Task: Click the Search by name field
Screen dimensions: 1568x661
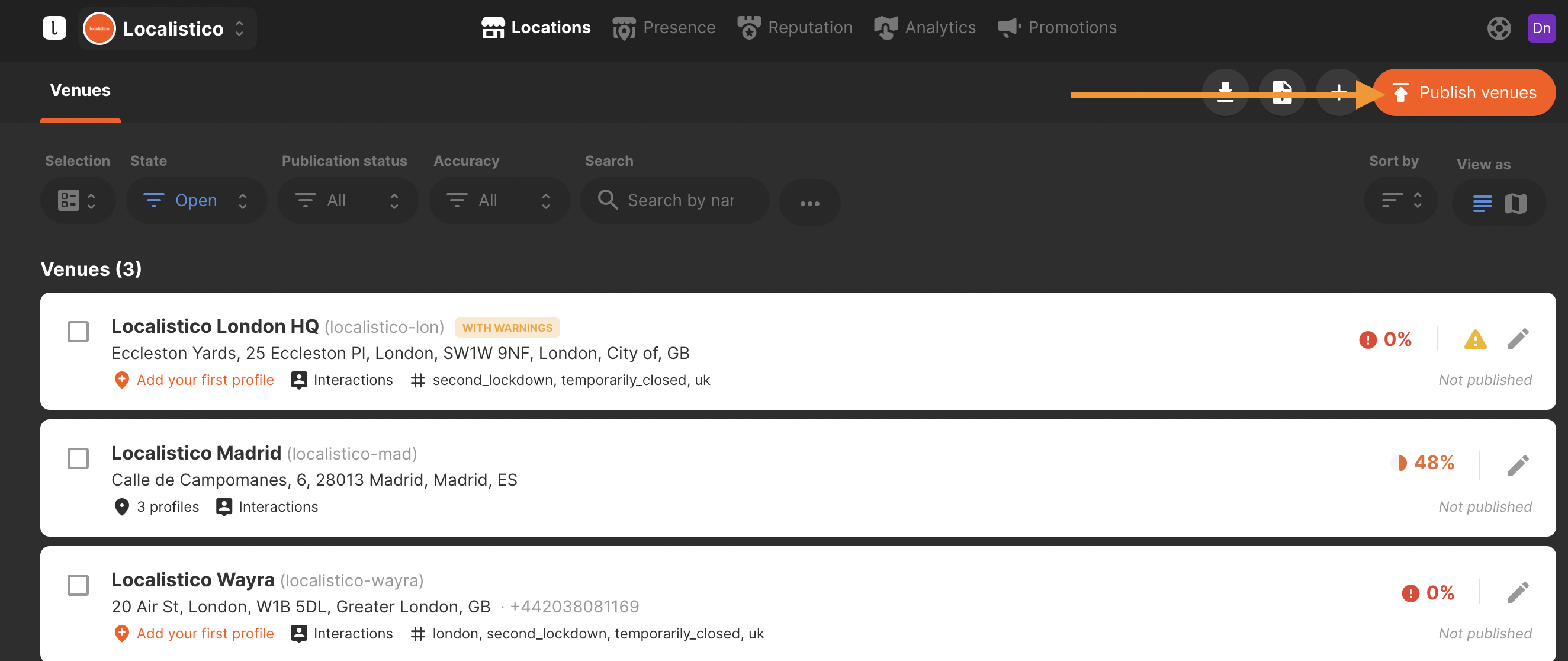Action: (674, 200)
